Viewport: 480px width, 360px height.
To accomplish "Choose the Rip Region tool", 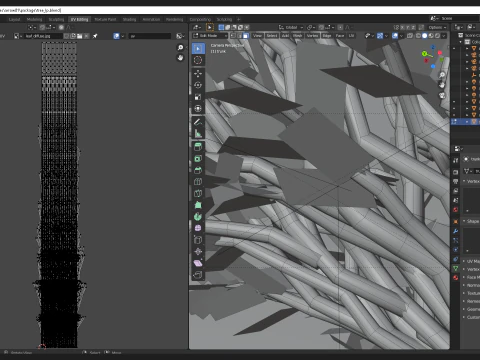I will tap(198, 275).
